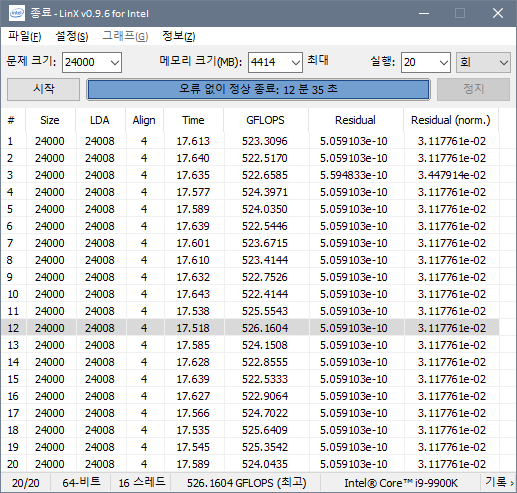This screenshot has height=493, width=517.
Task: Click the Intel logo icon in title bar
Action: click(x=16, y=13)
